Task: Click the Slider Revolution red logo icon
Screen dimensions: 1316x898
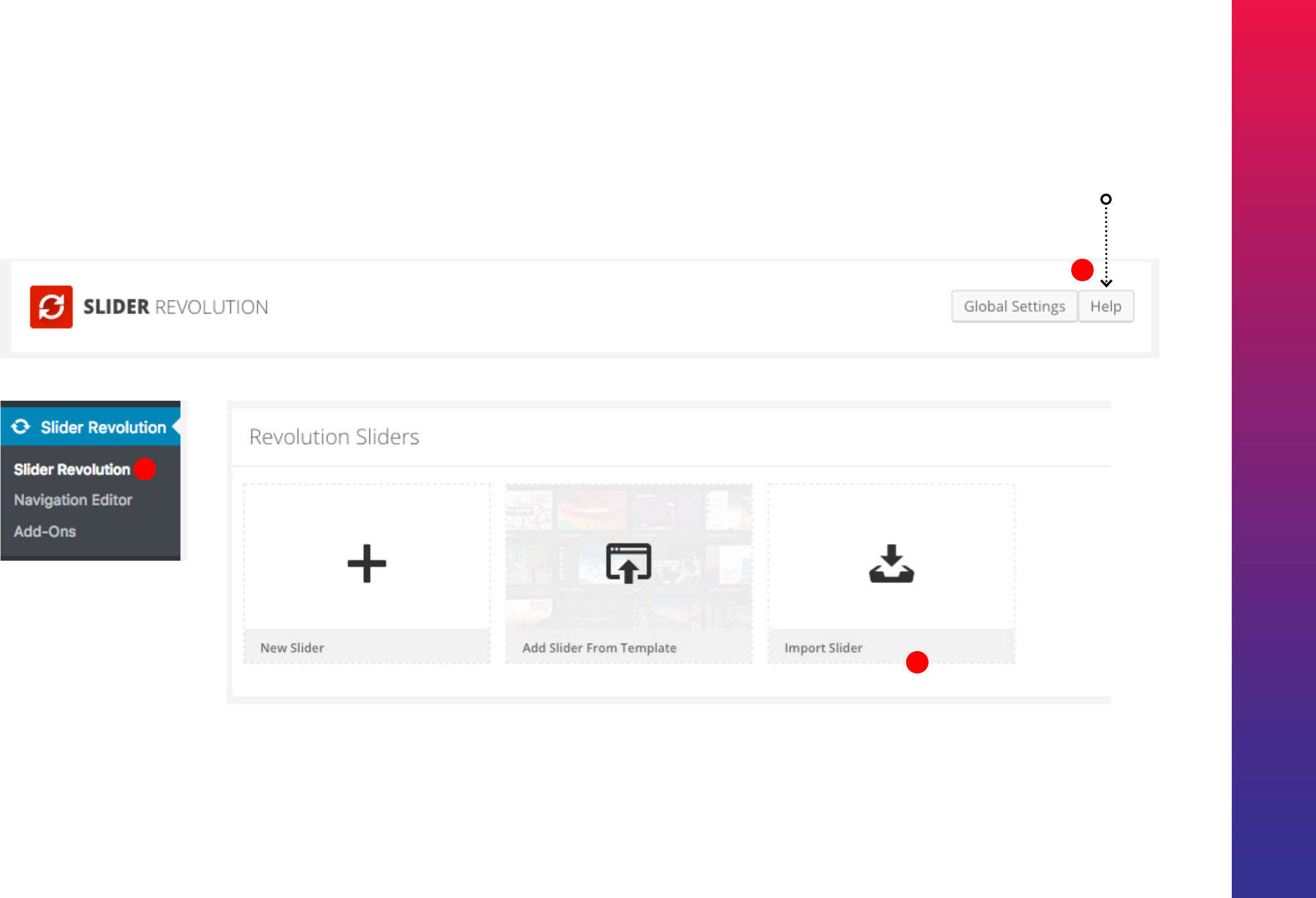Action: (x=51, y=307)
